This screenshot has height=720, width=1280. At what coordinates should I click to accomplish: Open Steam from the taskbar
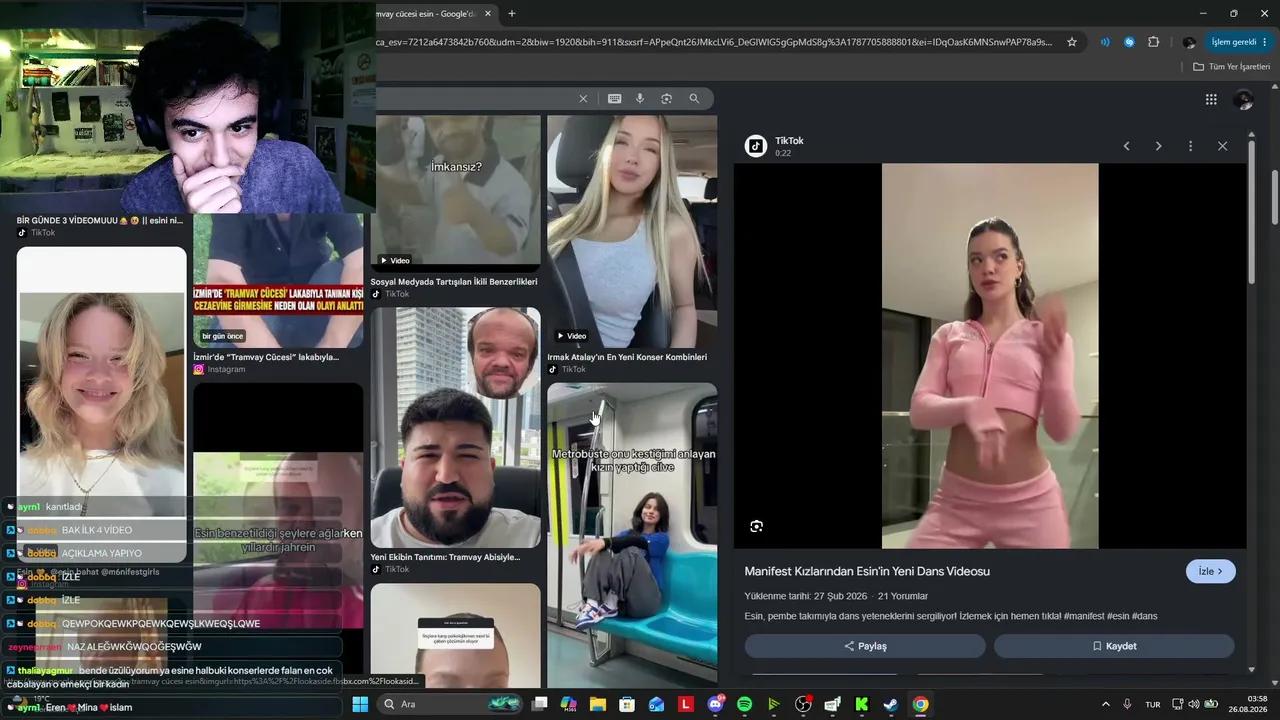[x=890, y=704]
